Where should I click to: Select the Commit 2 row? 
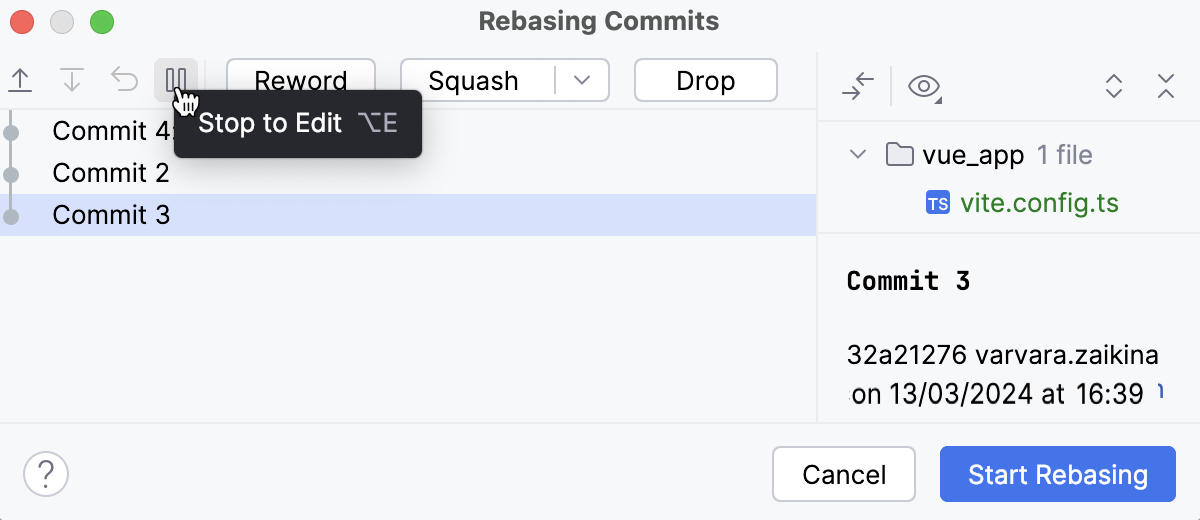(111, 173)
